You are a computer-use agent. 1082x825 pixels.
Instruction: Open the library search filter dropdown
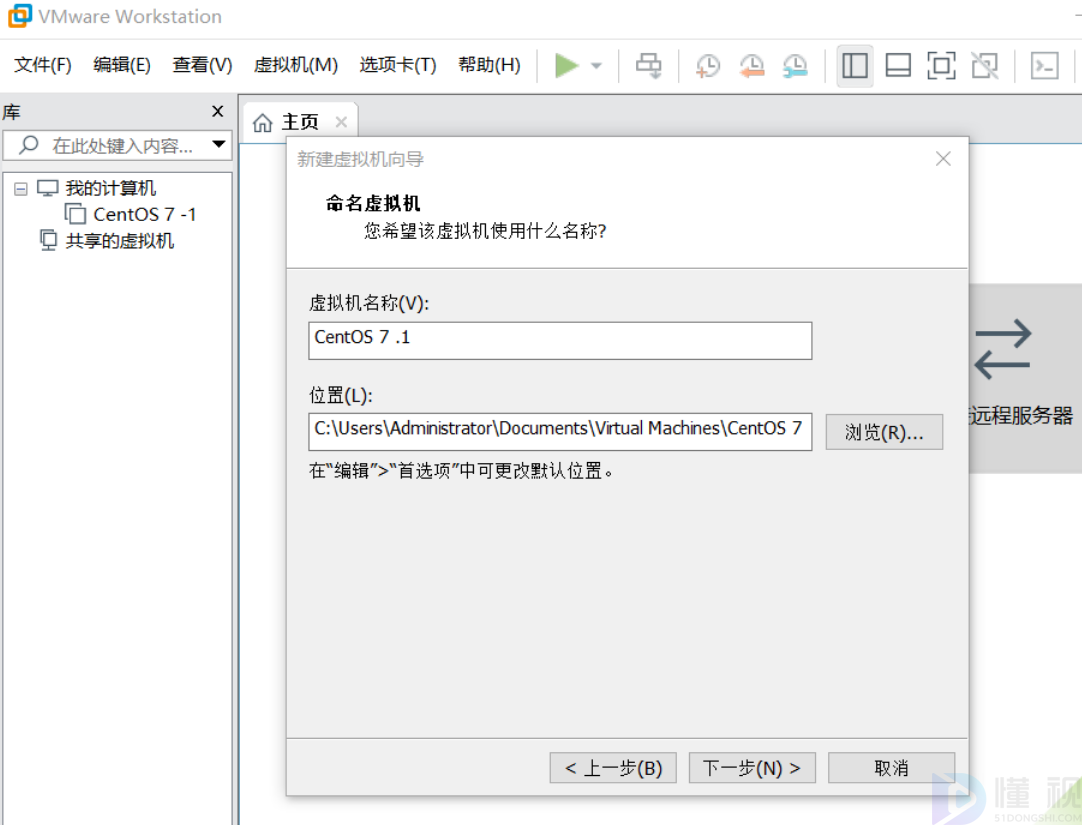pos(219,145)
